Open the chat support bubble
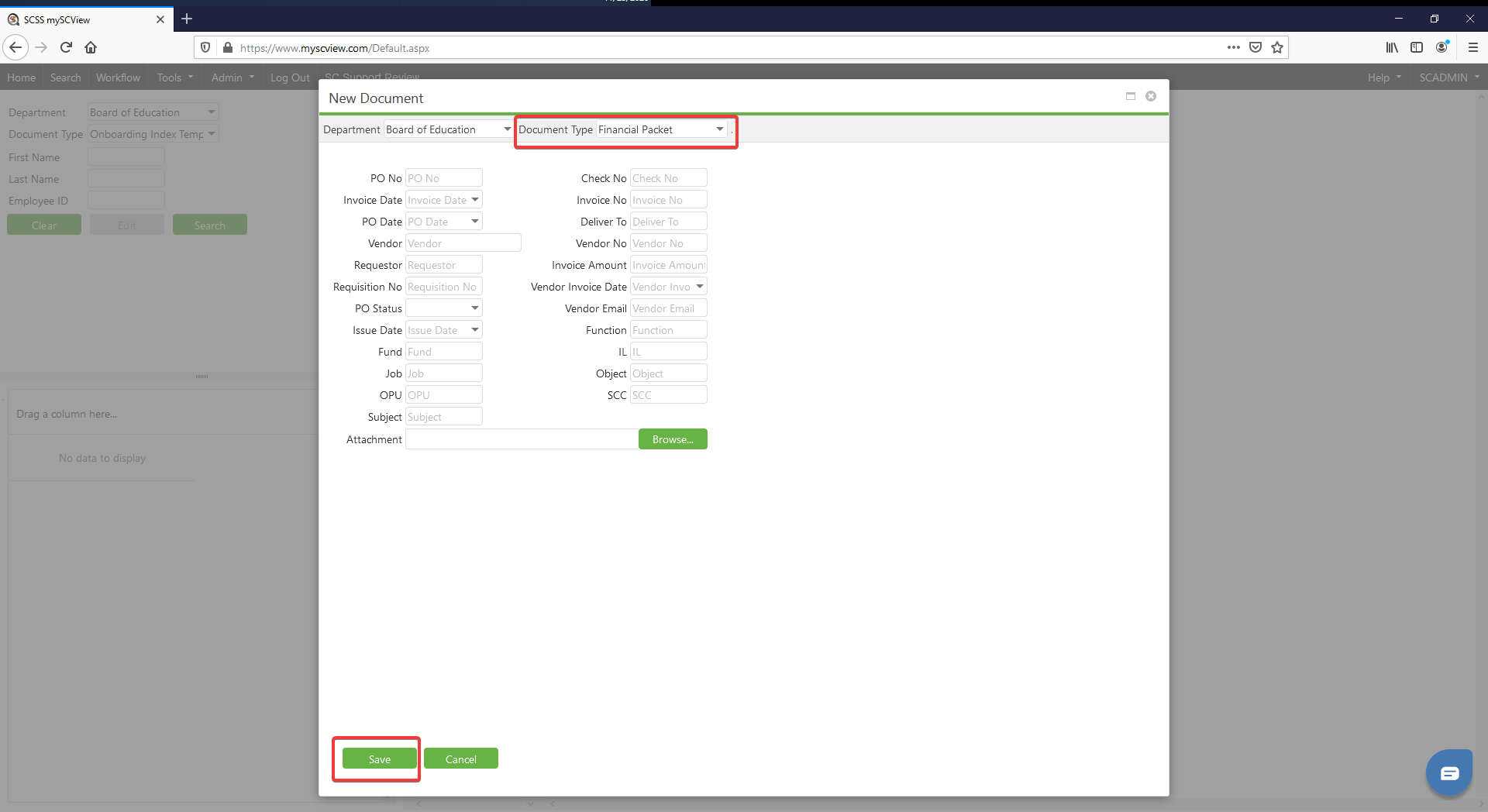 1449,772
